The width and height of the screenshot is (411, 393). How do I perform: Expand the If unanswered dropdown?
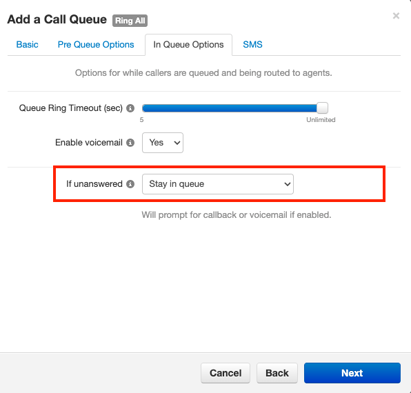click(218, 184)
